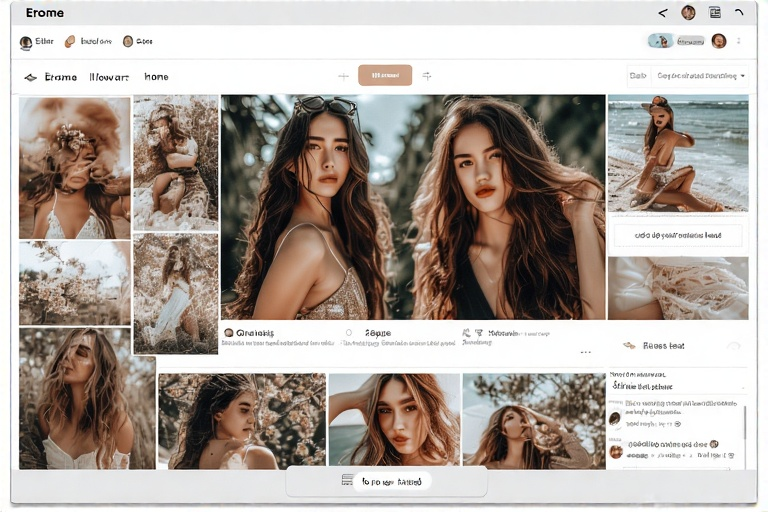Switch to the hone tab
This screenshot has width=768, height=512.
click(x=156, y=77)
